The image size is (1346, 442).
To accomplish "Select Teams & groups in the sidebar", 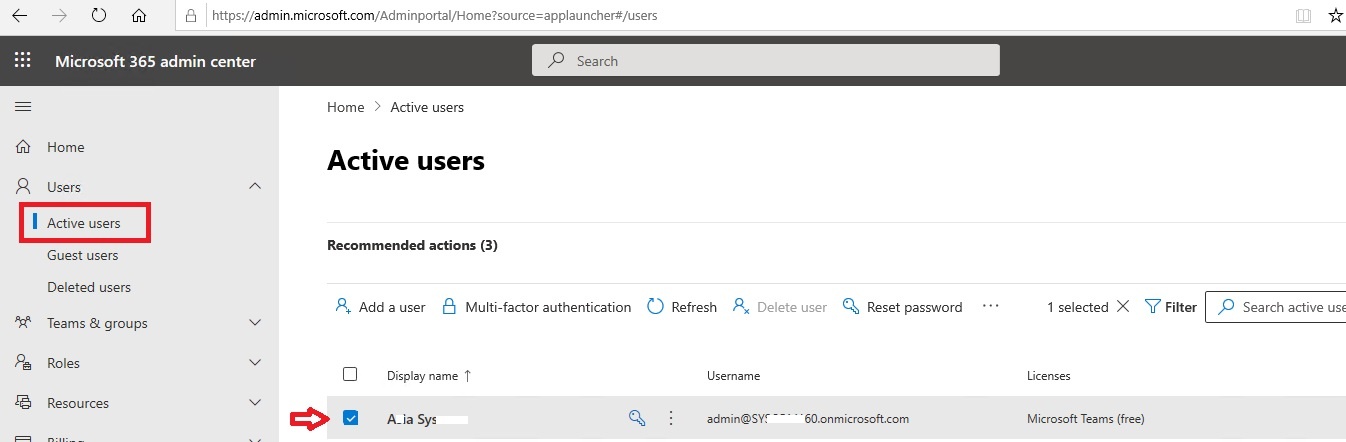I will click(x=97, y=323).
